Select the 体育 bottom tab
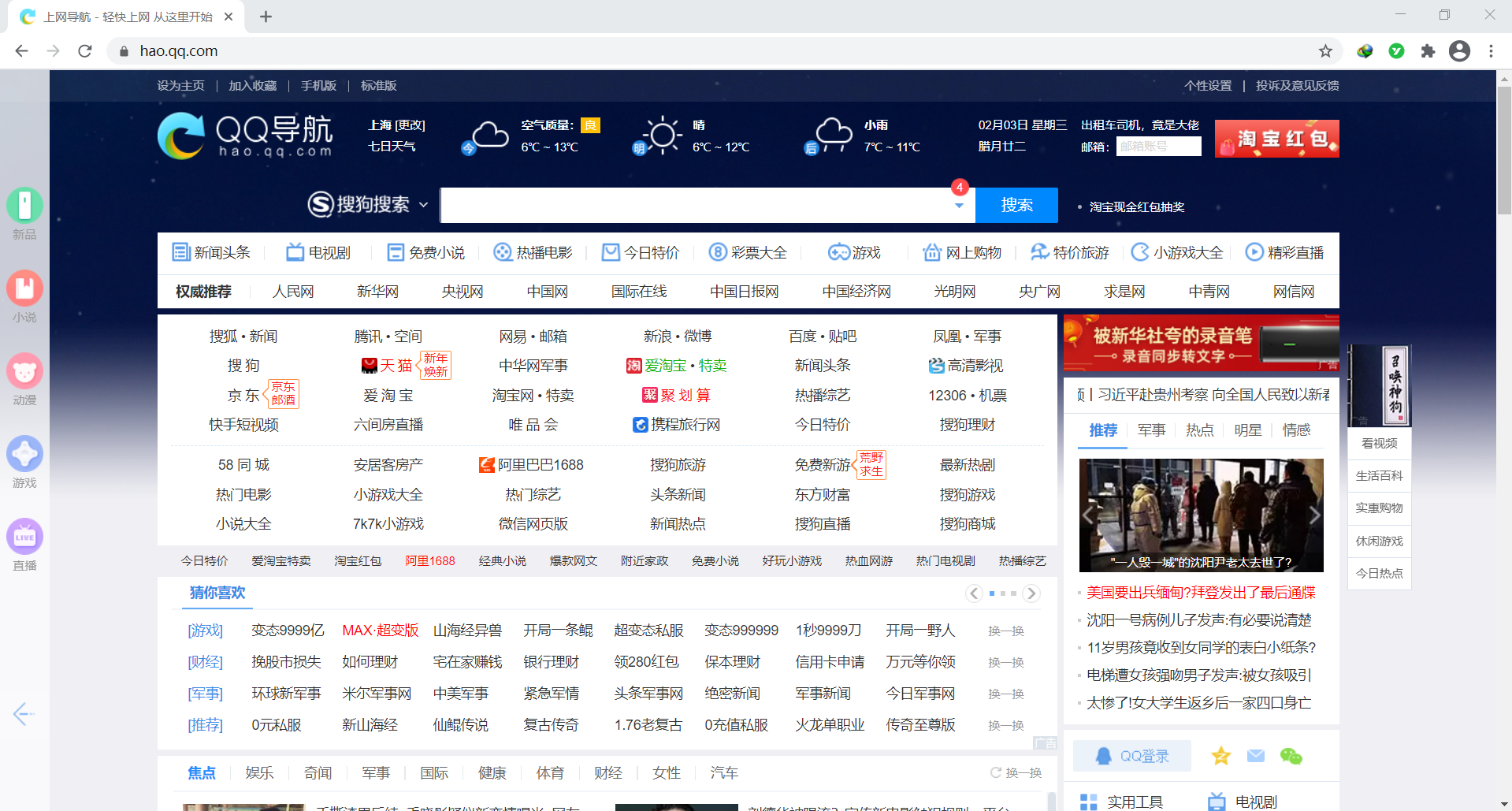The width and height of the screenshot is (1512, 811). tap(550, 773)
